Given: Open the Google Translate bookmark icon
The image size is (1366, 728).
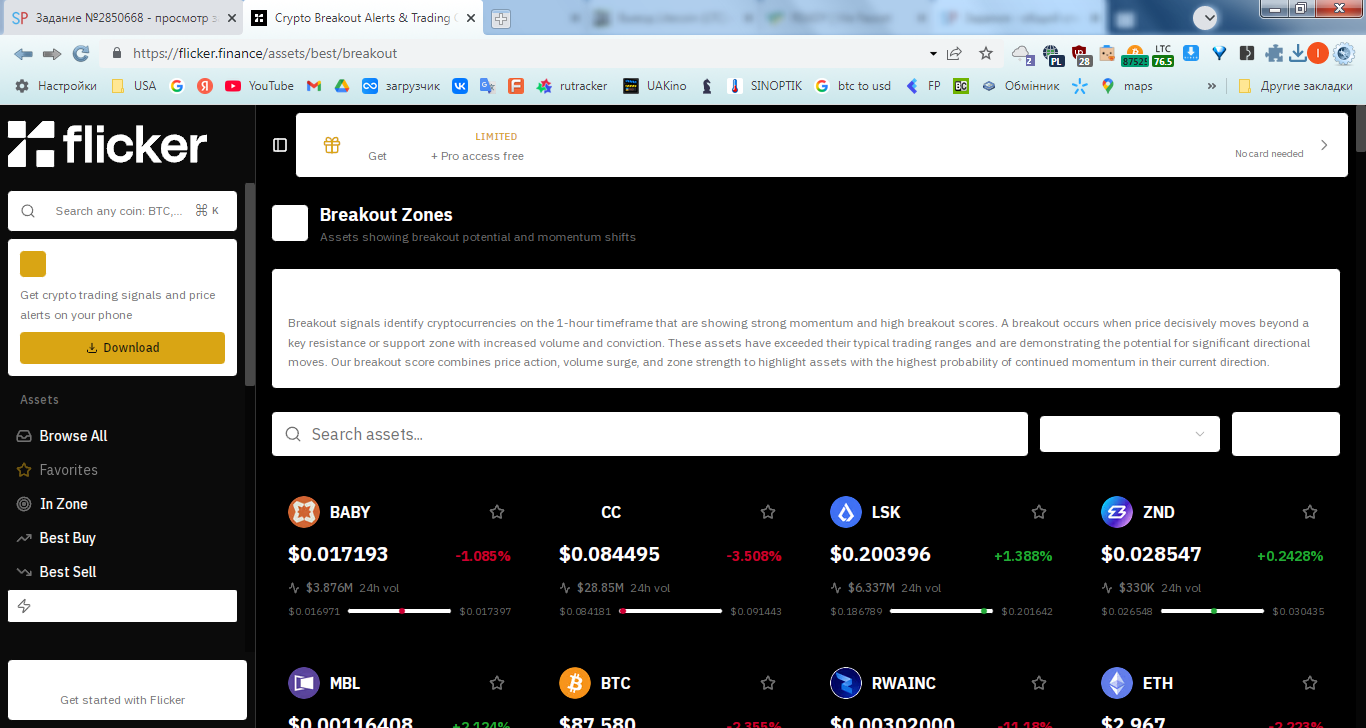Looking at the screenshot, I should [487, 86].
